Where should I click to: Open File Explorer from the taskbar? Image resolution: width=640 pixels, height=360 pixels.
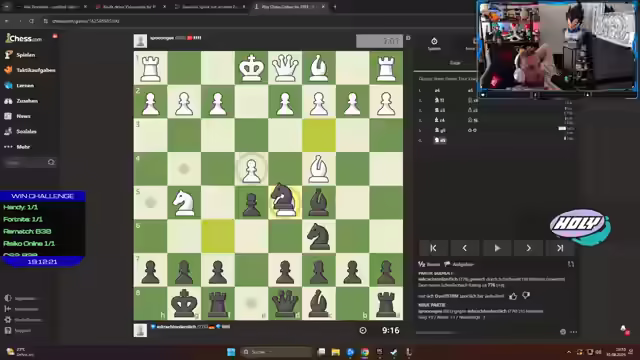pyautogui.click(x=336, y=352)
